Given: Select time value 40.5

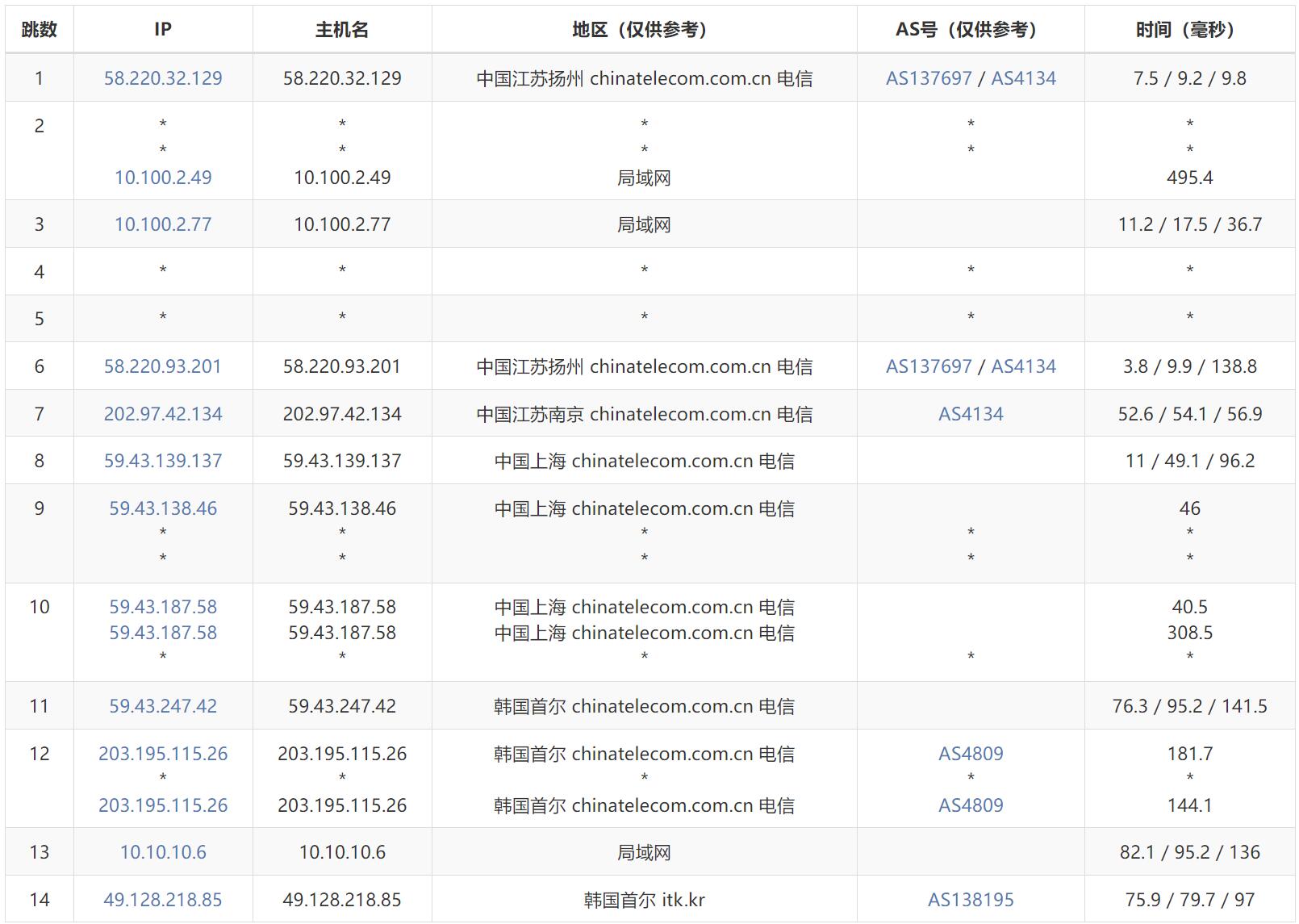Looking at the screenshot, I should click(1189, 607).
